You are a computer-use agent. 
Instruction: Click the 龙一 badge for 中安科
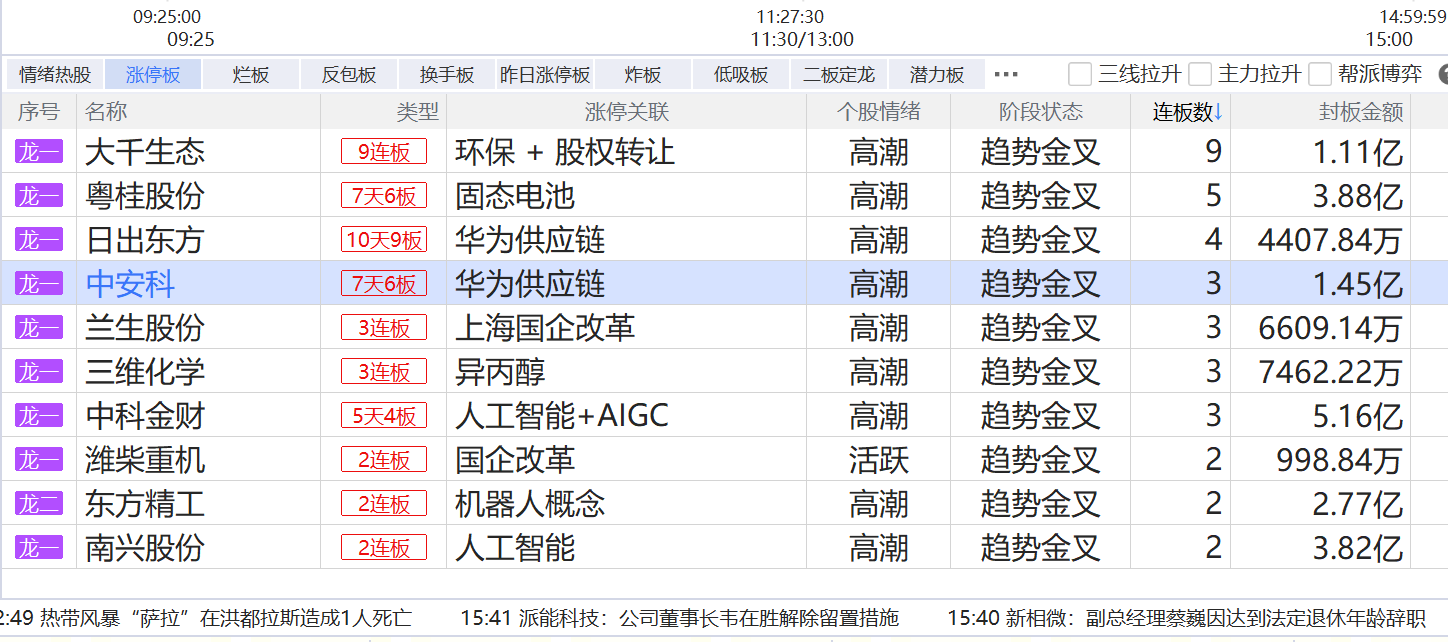coord(39,284)
